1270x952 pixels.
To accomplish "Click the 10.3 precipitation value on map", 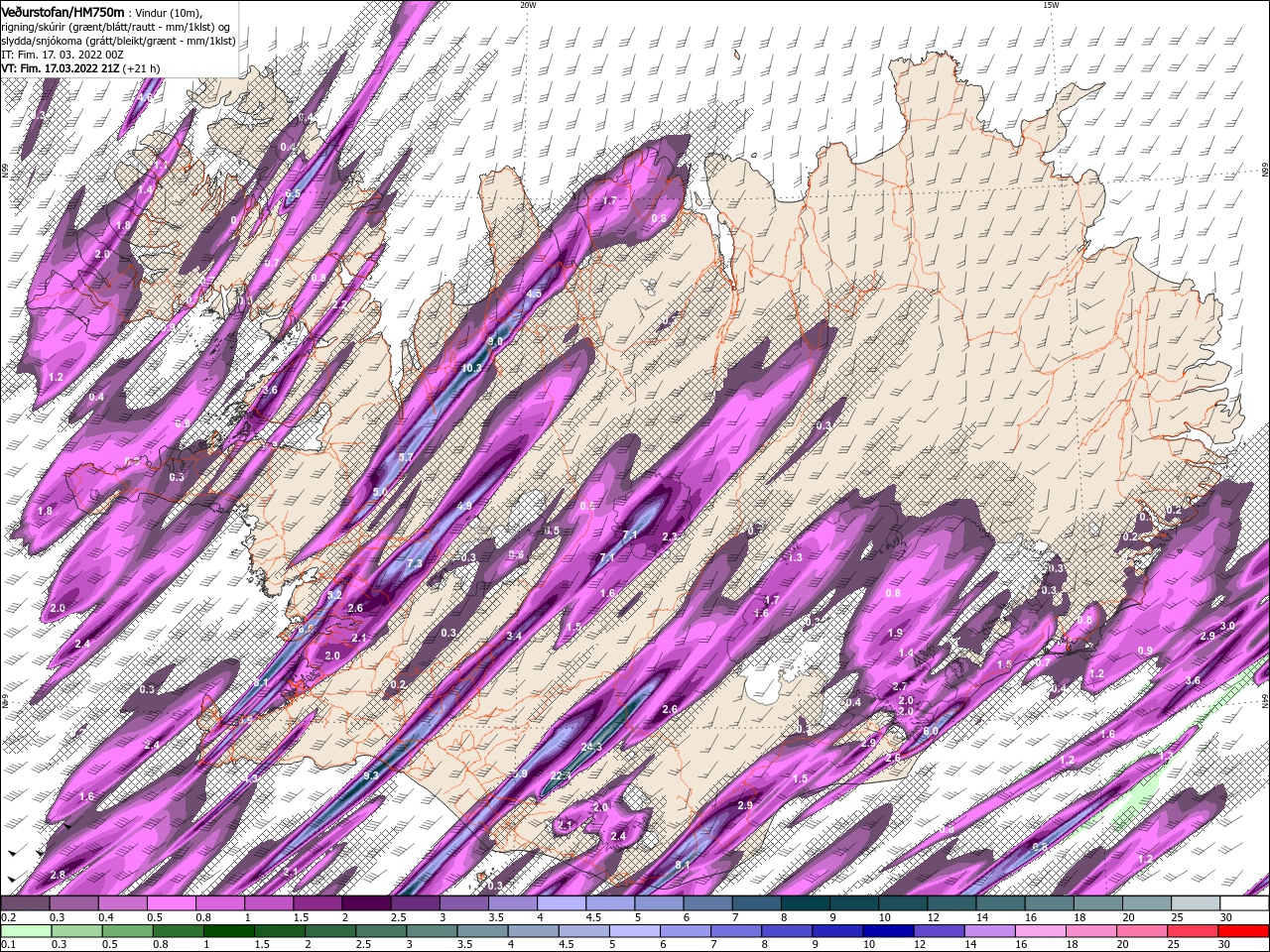I will click(x=472, y=368).
